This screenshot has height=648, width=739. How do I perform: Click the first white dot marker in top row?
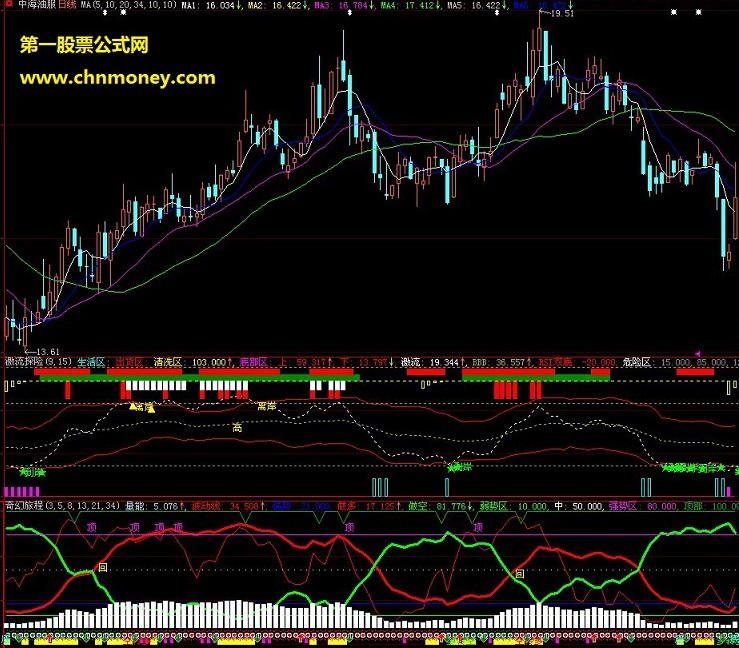pyautogui.click(x=105, y=12)
